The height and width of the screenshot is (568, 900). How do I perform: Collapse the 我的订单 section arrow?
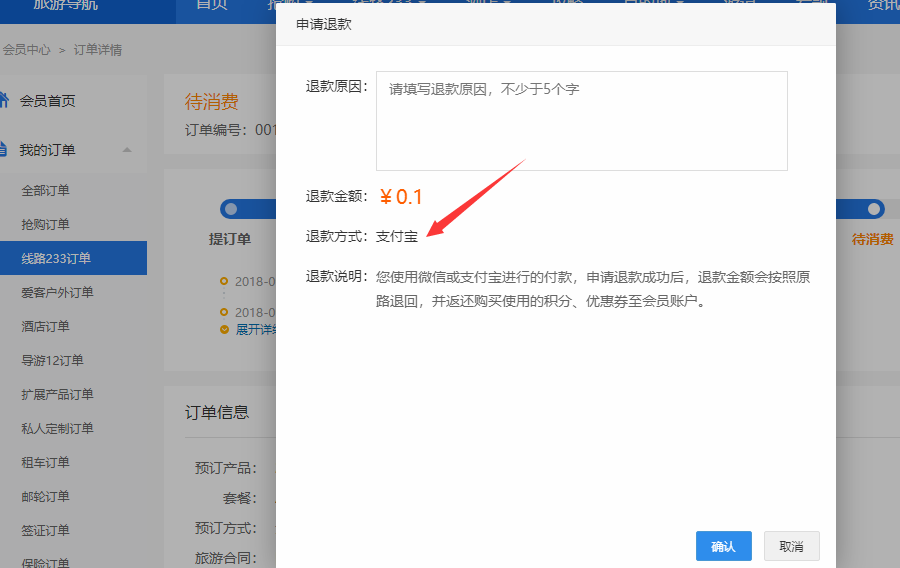pyautogui.click(x=127, y=150)
